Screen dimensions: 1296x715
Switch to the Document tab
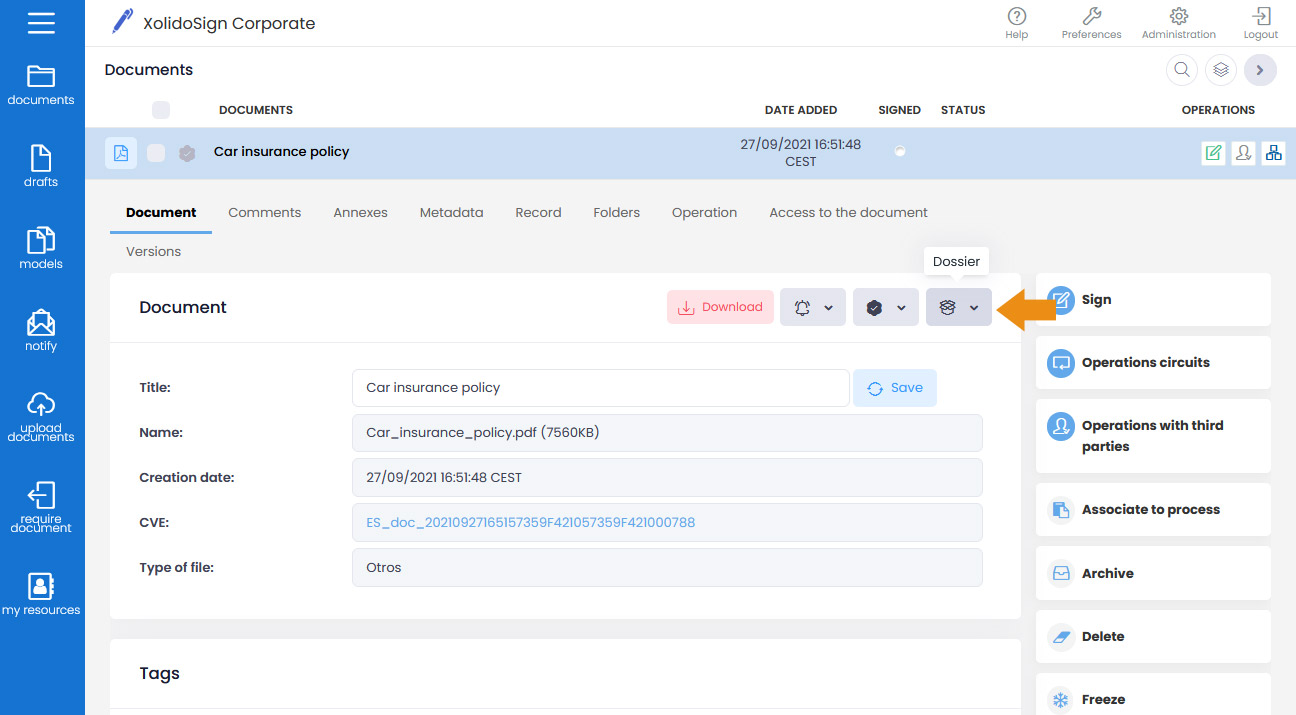coord(161,212)
